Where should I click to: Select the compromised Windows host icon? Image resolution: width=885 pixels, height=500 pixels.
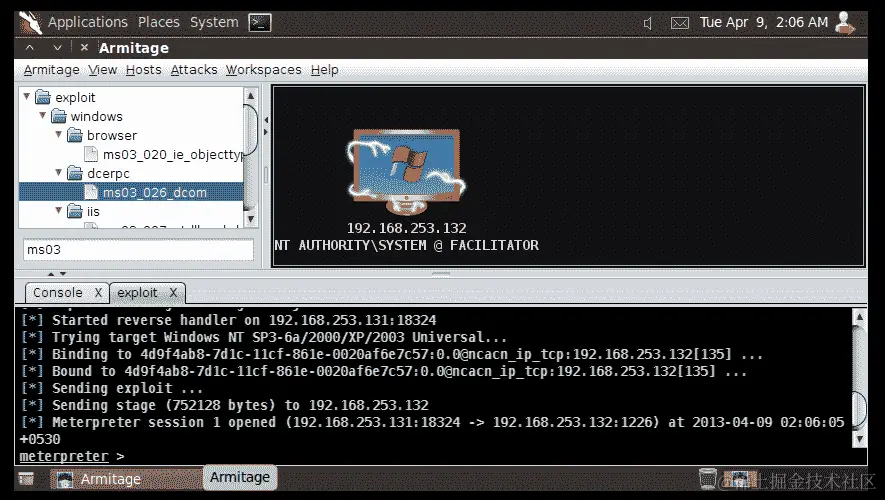(406, 171)
